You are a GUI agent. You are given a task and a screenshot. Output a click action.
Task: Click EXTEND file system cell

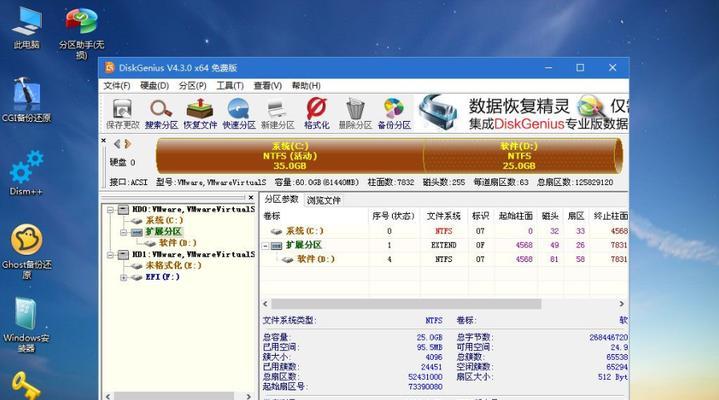pos(443,245)
